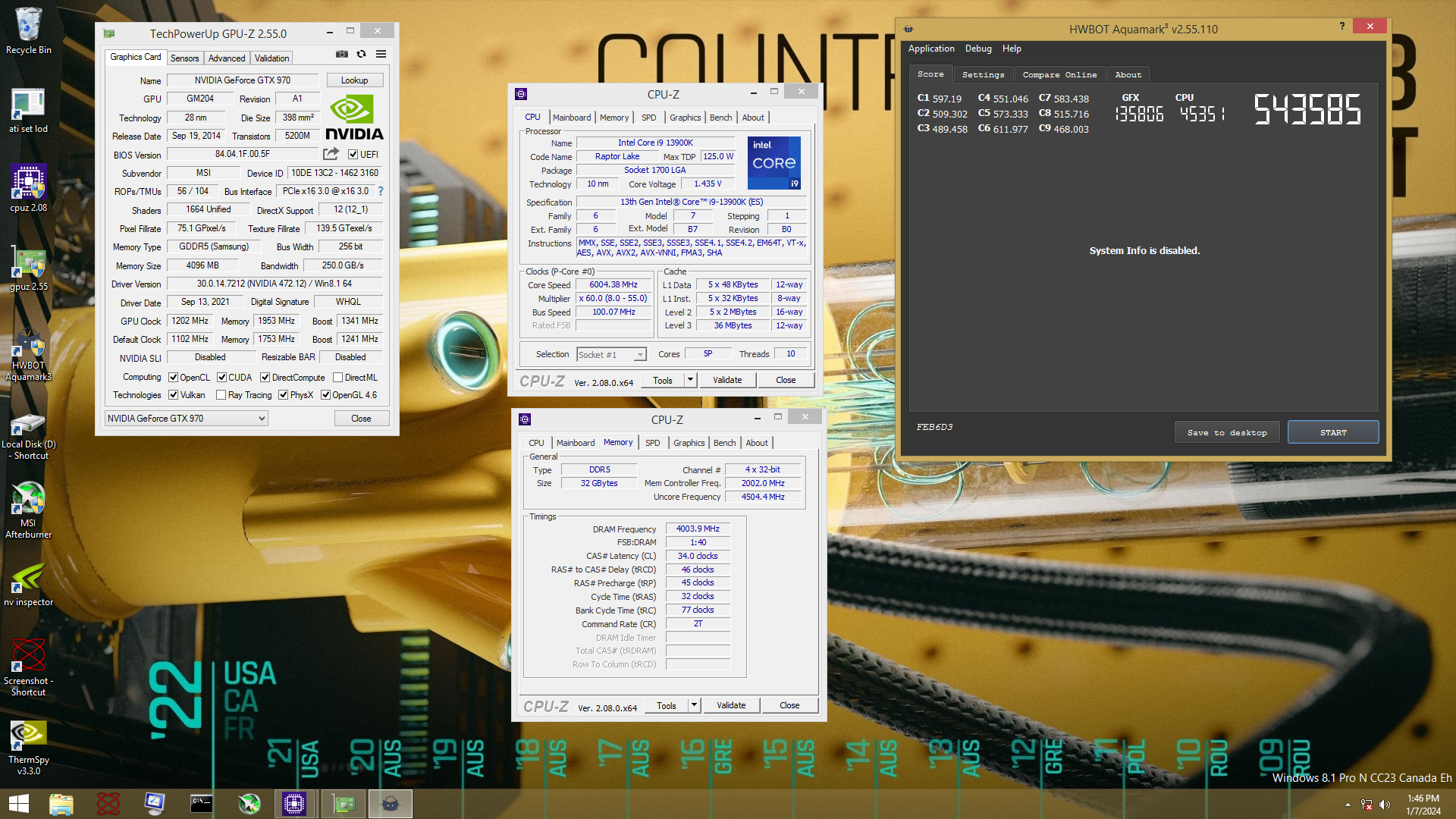Open the Screenshot shortcut on desktop

click(x=28, y=668)
